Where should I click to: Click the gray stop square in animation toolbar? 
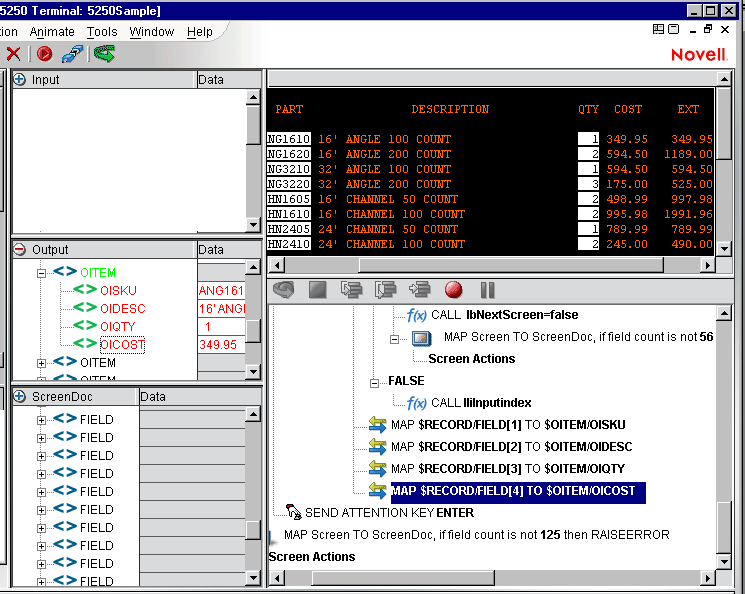[317, 290]
